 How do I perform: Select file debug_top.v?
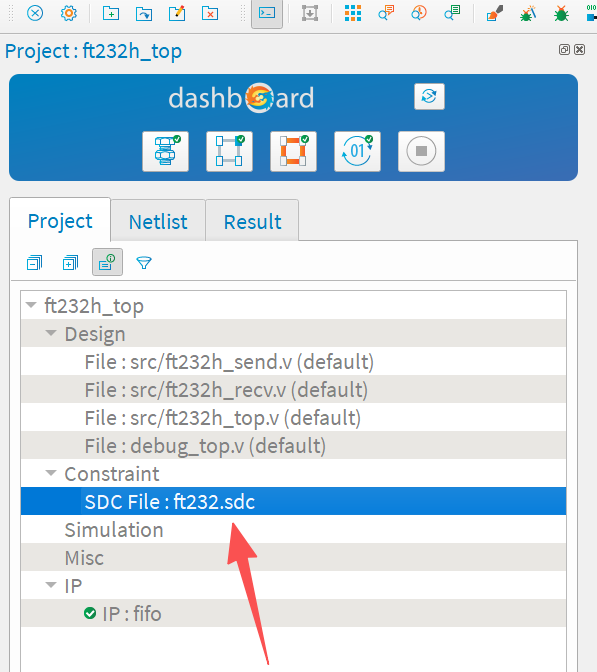coord(293,445)
